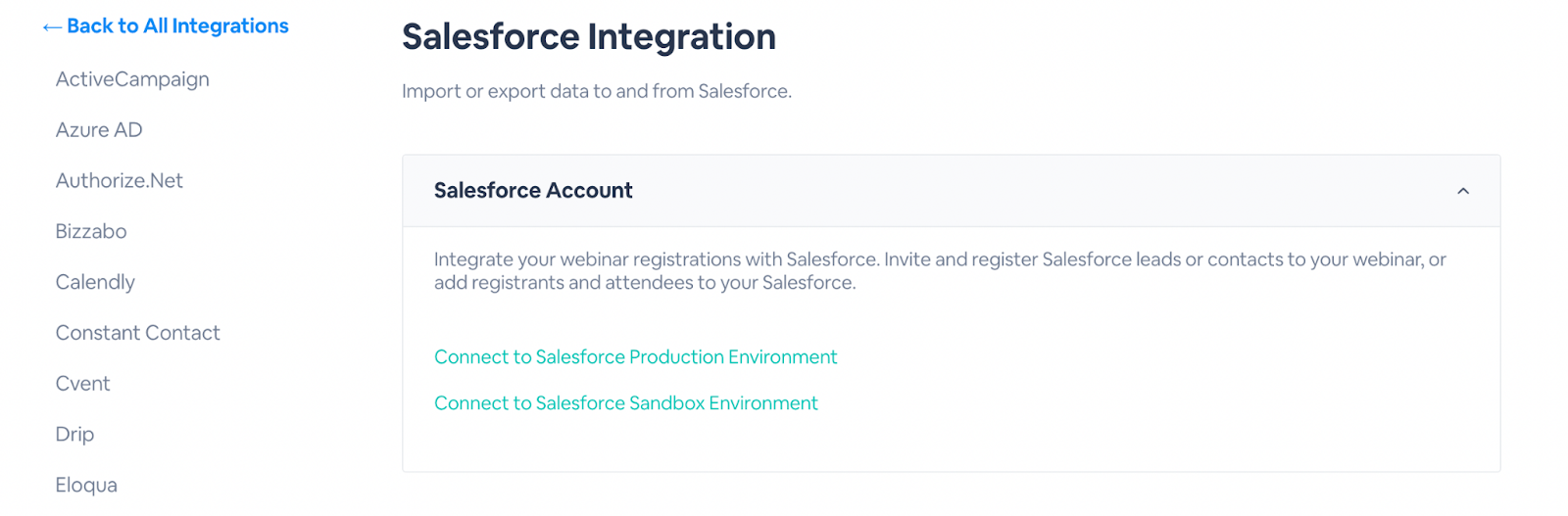
Task: Open the Authorize.Net integration page
Action: click(x=120, y=181)
